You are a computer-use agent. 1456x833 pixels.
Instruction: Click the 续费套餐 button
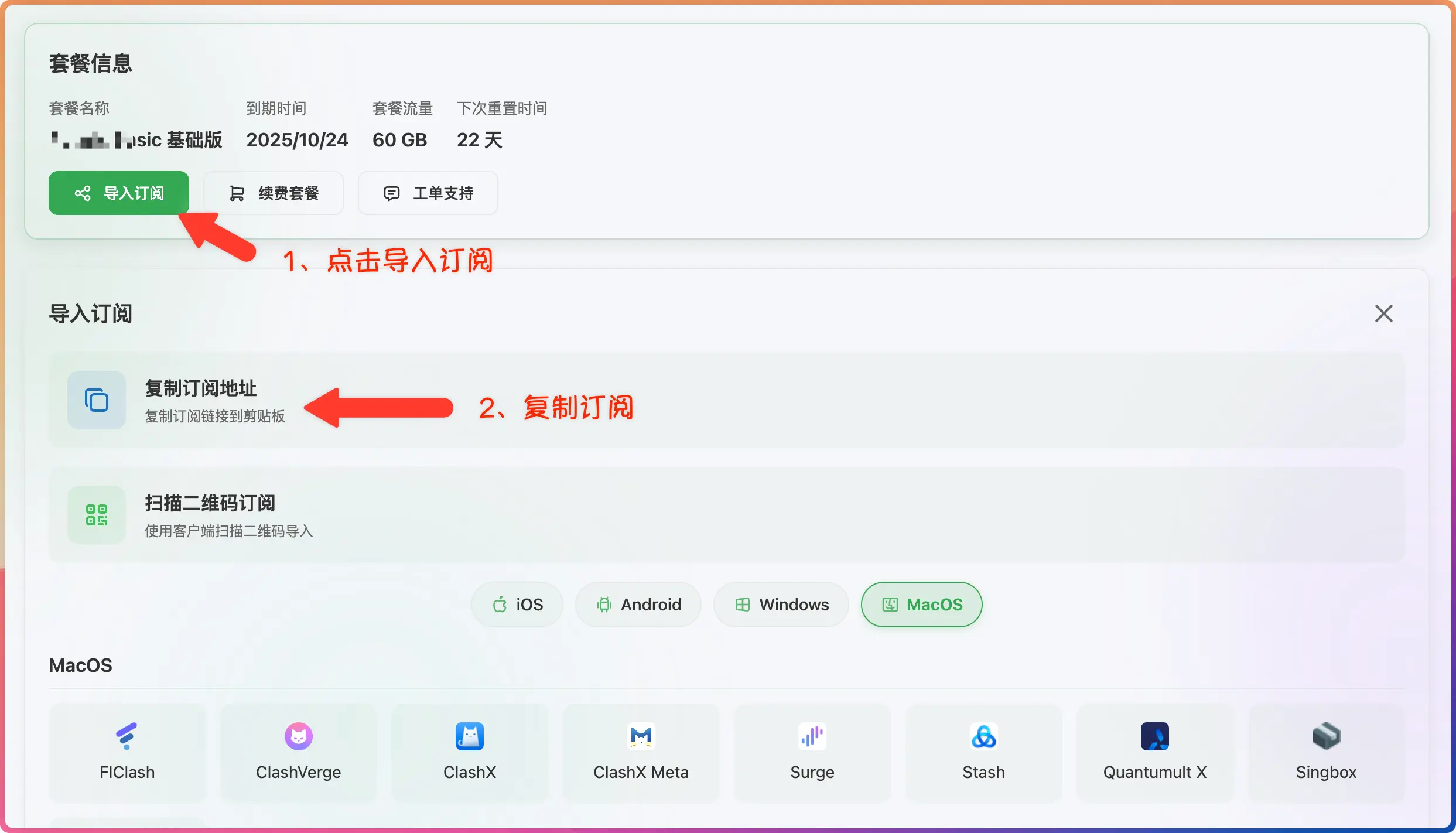[273, 193]
